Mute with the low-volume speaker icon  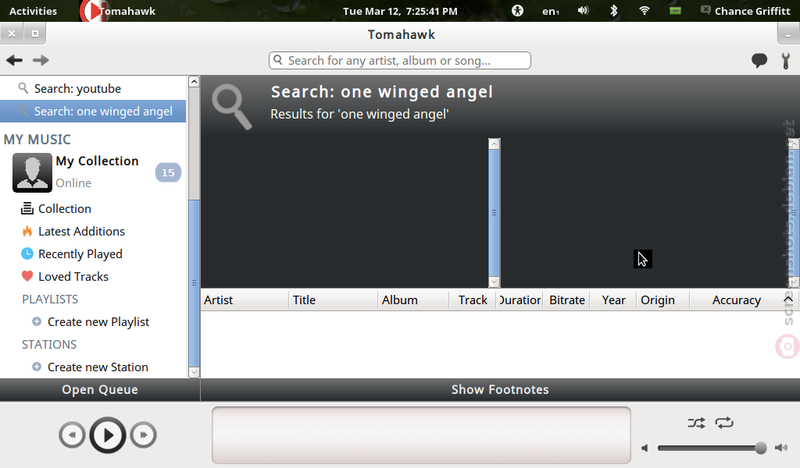pos(645,448)
